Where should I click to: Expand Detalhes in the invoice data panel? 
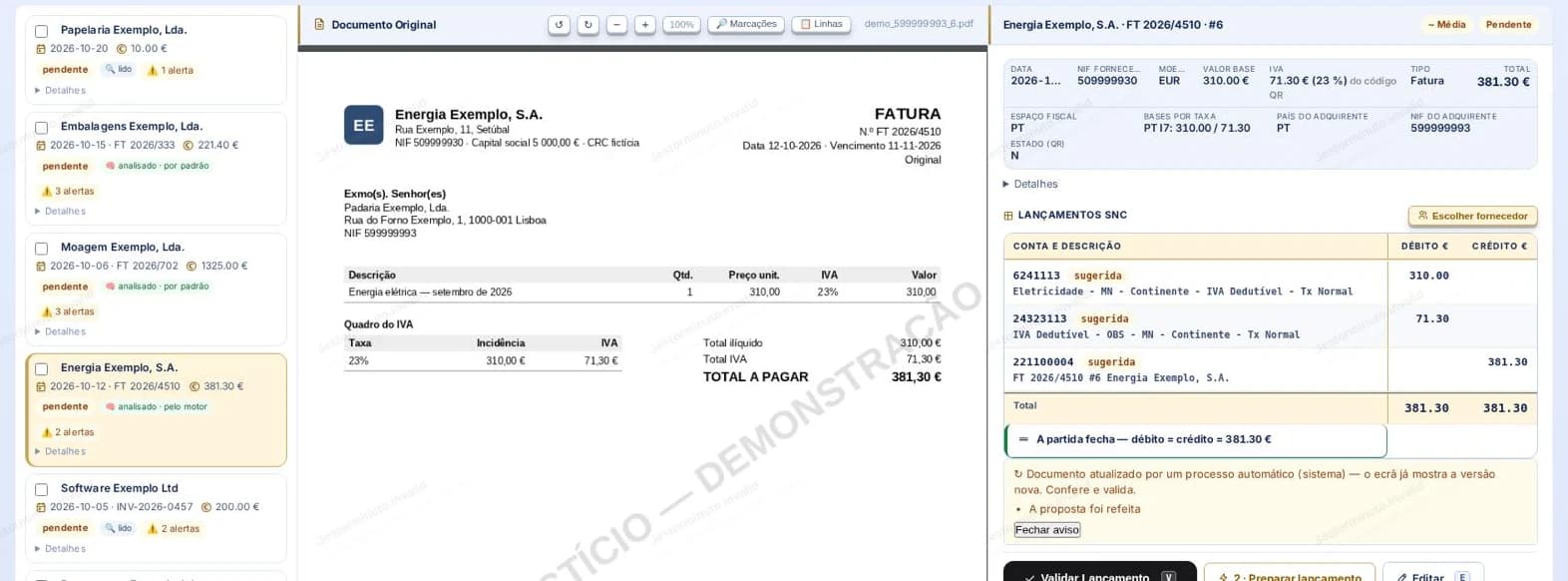[1030, 184]
